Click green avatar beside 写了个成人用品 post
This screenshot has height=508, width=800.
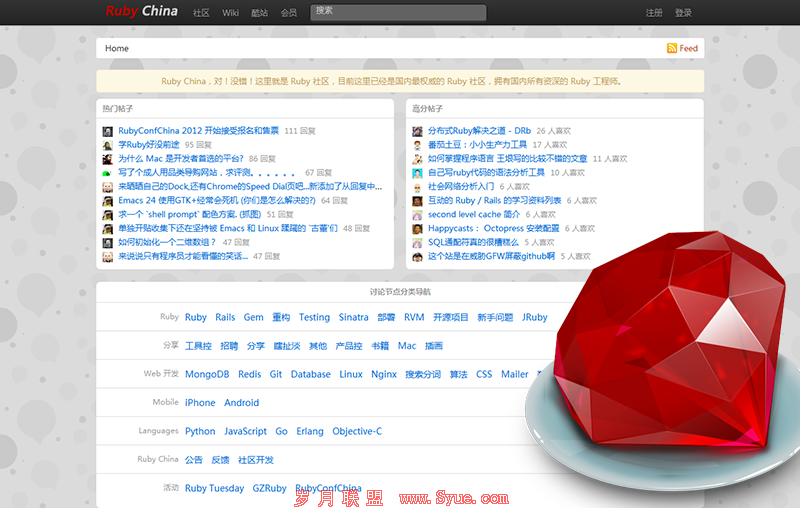click(x=107, y=173)
